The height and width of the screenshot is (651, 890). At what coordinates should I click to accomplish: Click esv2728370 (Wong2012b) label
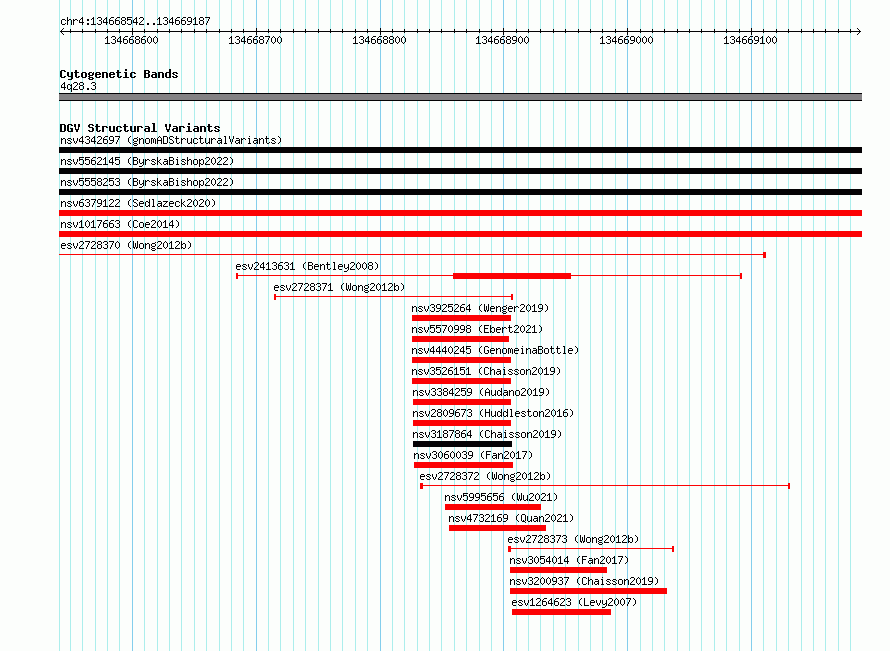coord(126,245)
